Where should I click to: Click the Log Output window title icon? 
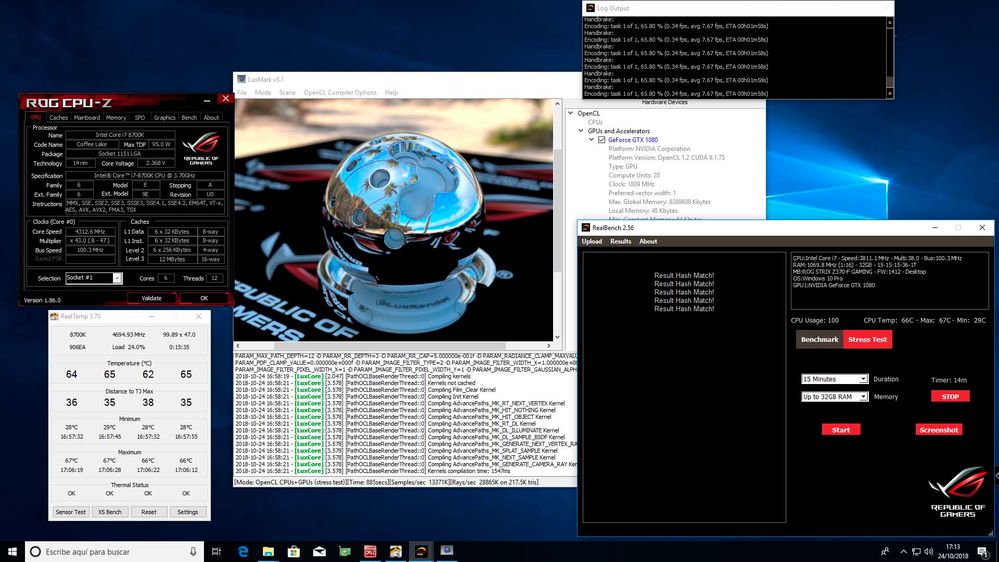pos(590,8)
